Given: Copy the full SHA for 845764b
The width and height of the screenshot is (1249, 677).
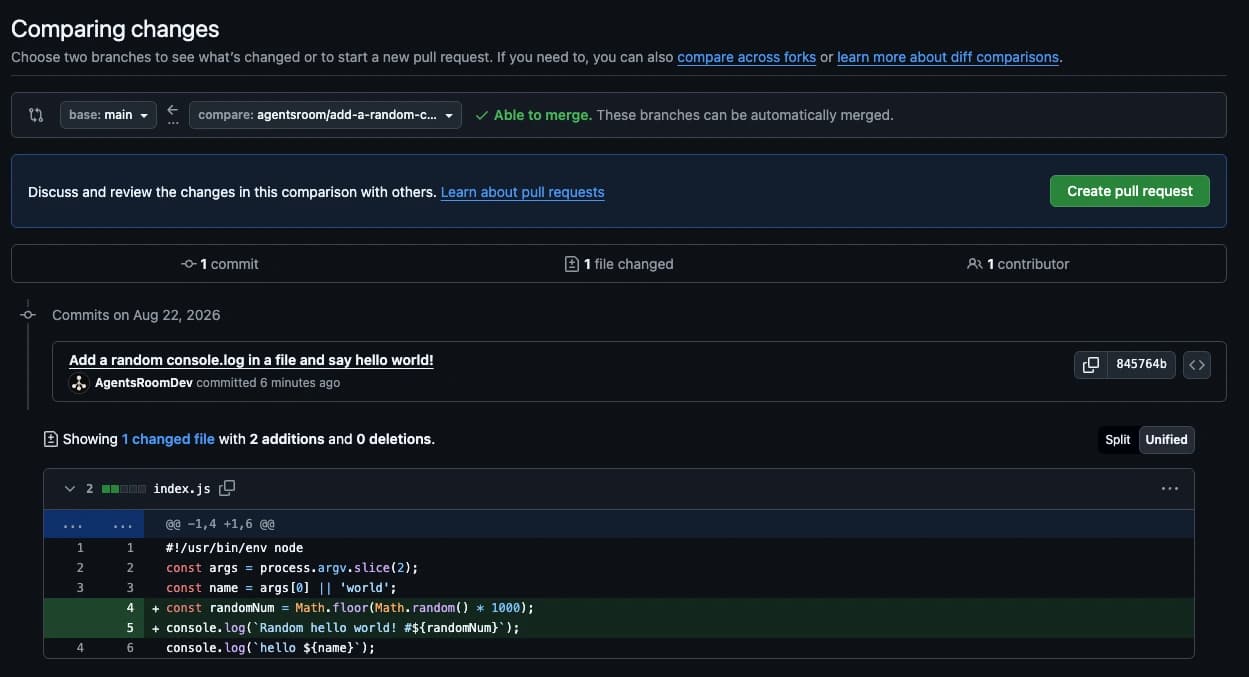Looking at the screenshot, I should pos(1091,365).
